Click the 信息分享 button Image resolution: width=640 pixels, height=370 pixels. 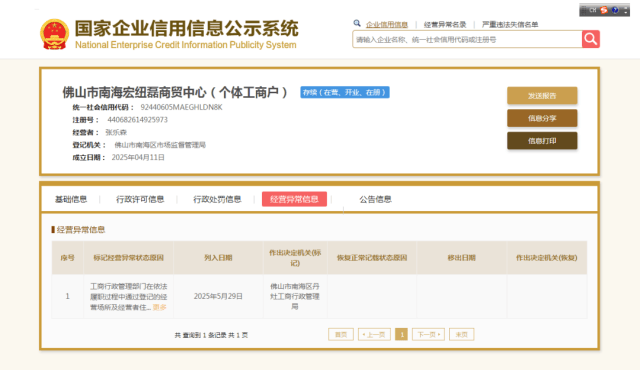tap(542, 118)
